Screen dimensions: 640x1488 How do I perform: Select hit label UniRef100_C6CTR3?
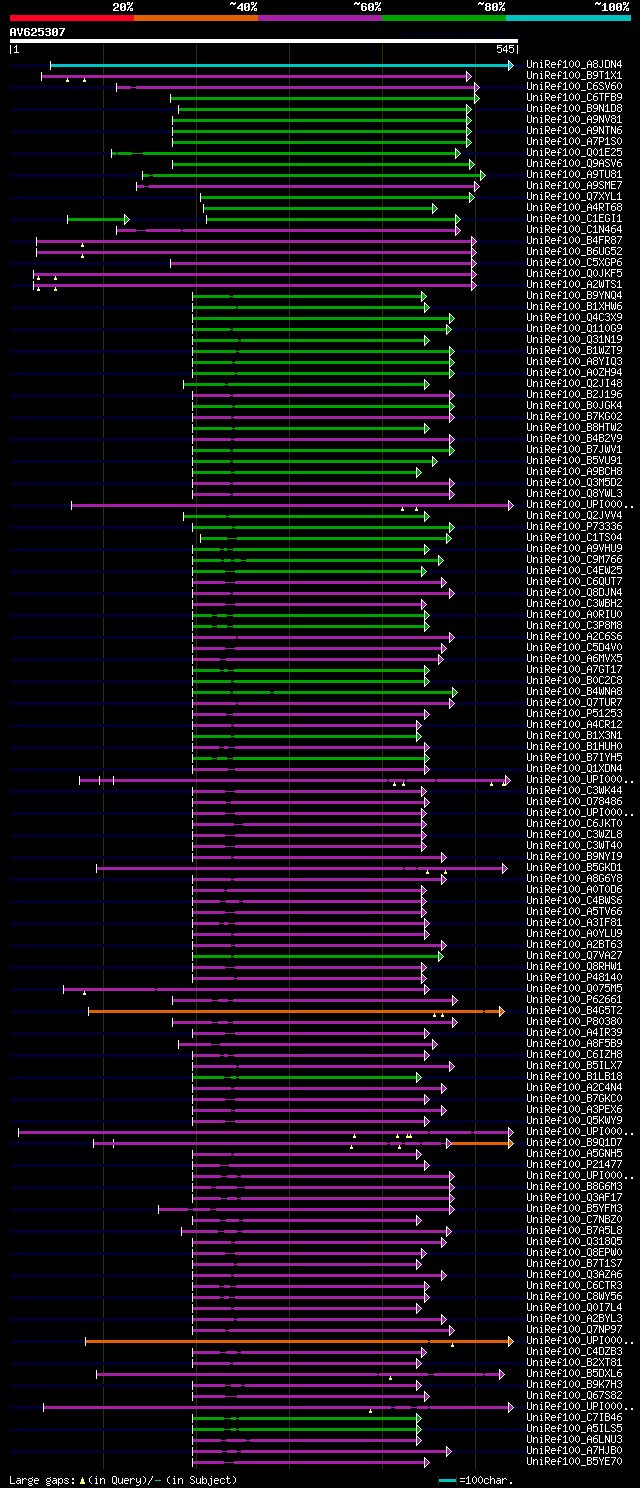pyautogui.click(x=574, y=1286)
